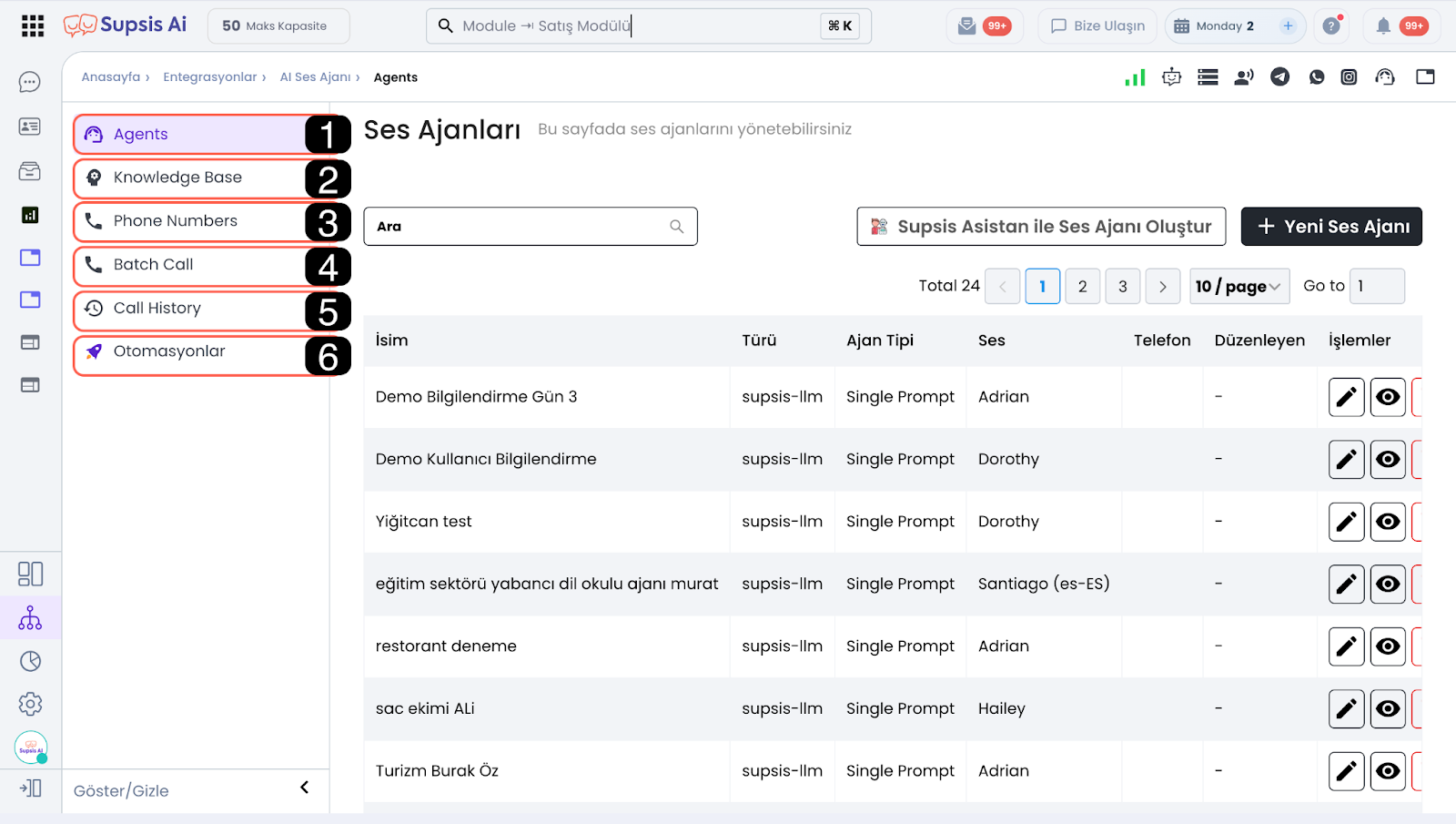
Task: Click the help question mark icon
Action: tap(1331, 26)
